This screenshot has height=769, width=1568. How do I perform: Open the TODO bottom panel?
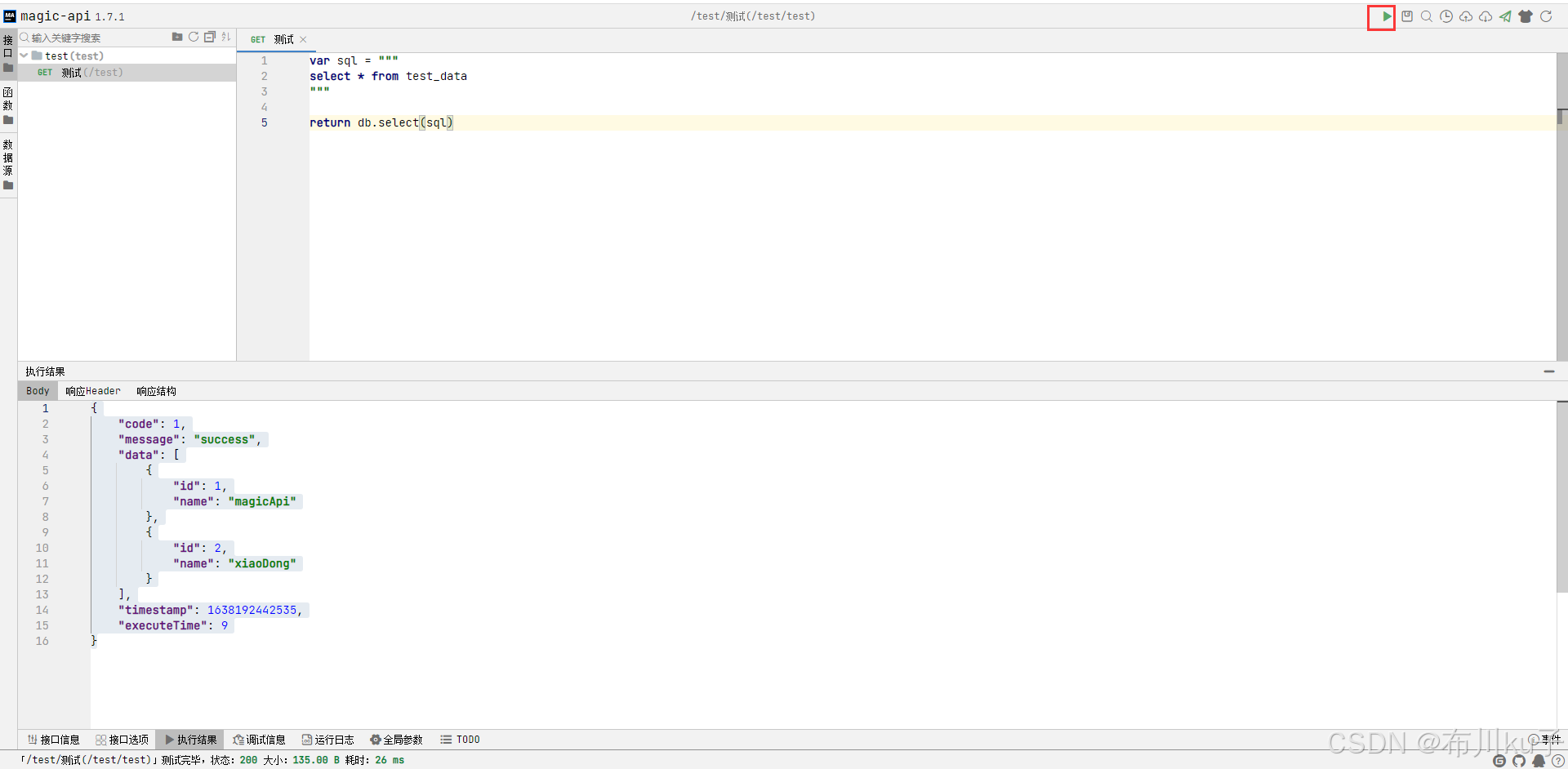pyautogui.click(x=461, y=740)
